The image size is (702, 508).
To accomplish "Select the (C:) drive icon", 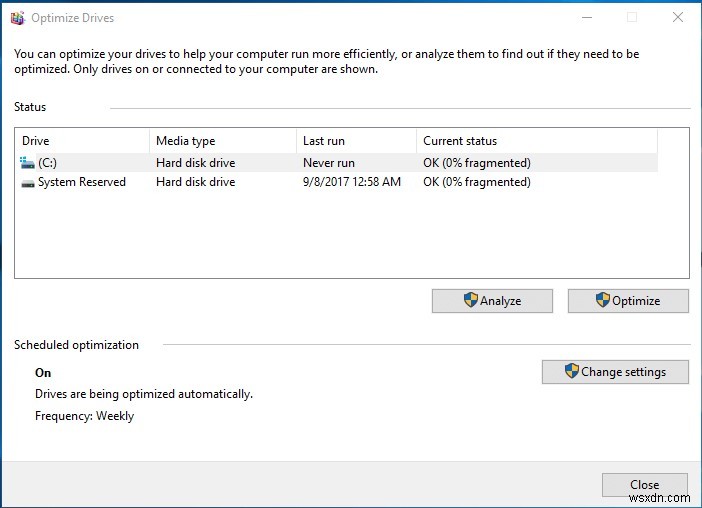I will point(27,163).
